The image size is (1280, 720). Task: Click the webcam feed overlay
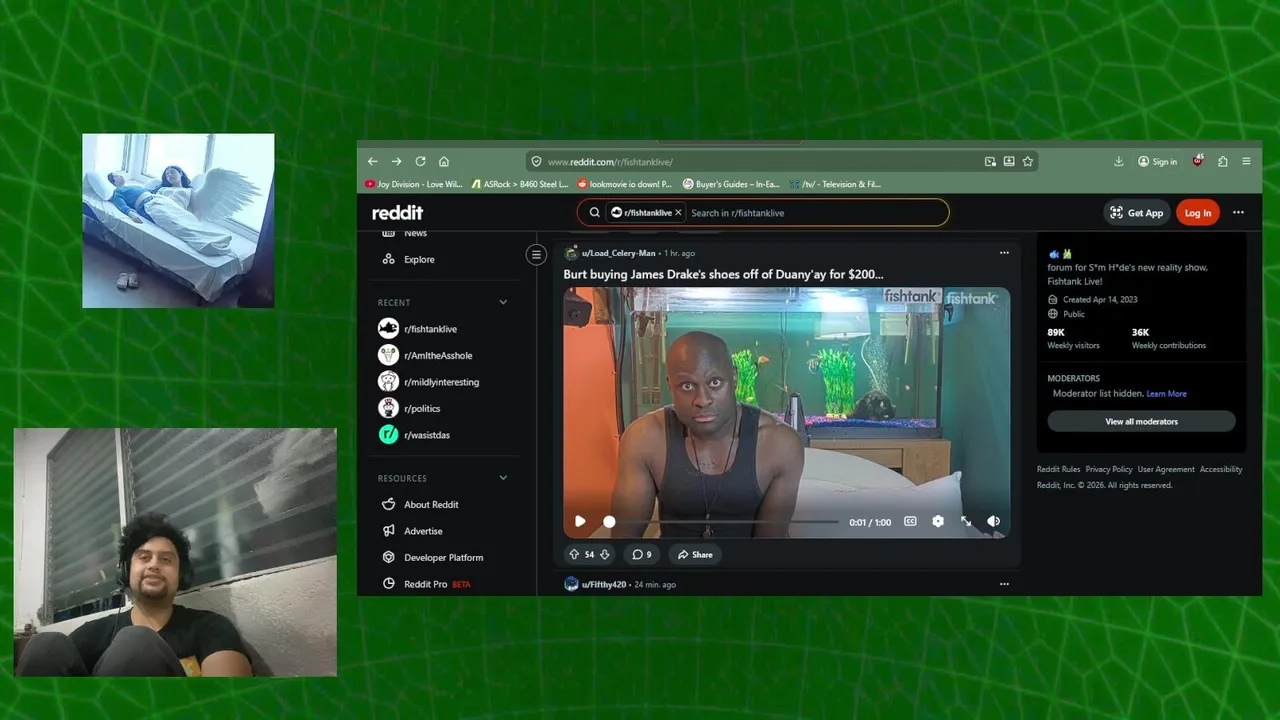click(175, 552)
